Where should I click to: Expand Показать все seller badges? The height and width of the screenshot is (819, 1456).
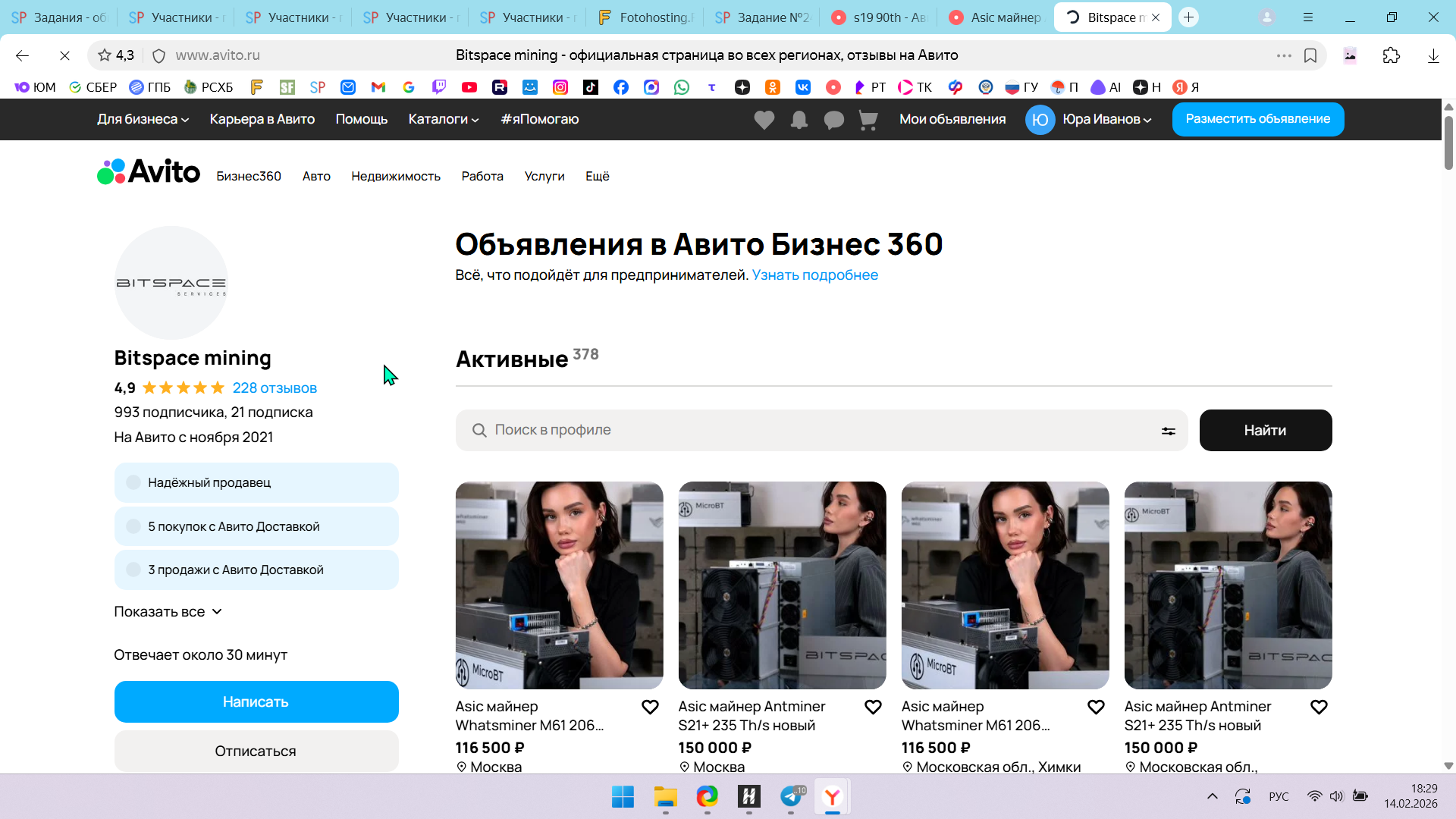(x=168, y=612)
